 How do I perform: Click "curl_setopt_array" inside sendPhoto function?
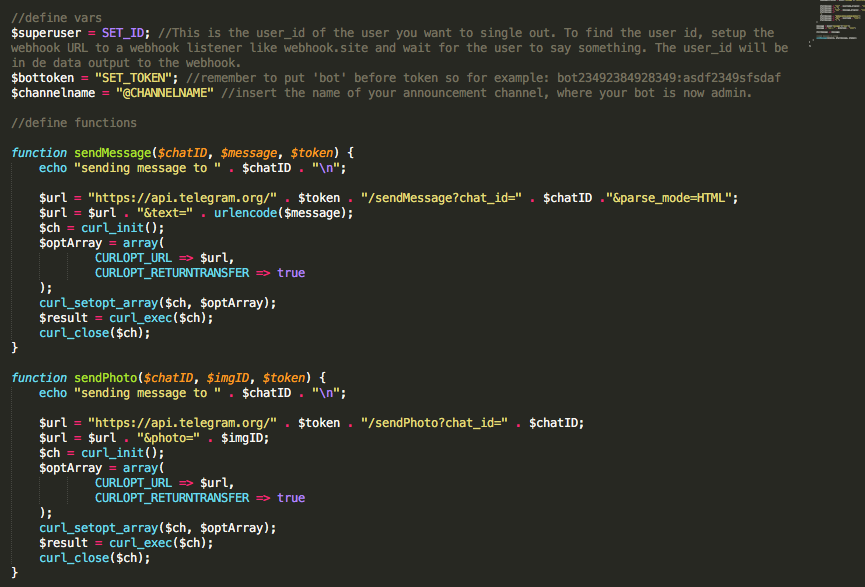pyautogui.click(x=99, y=528)
